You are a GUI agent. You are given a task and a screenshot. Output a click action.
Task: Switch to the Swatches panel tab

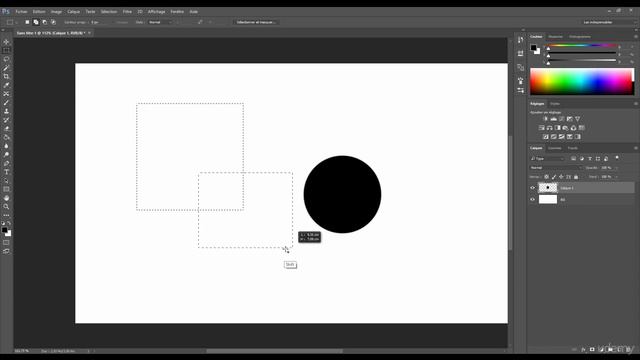coord(555,37)
